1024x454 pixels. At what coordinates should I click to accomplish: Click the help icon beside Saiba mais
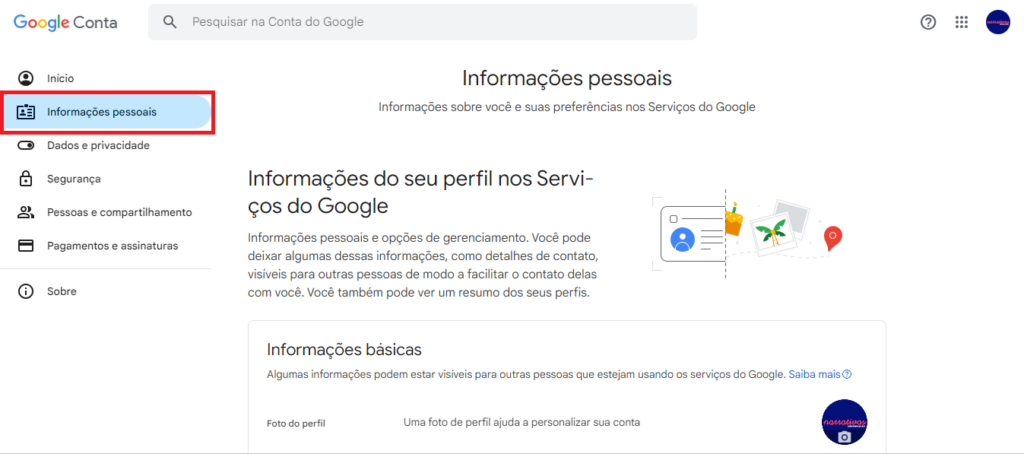pyautogui.click(x=847, y=375)
